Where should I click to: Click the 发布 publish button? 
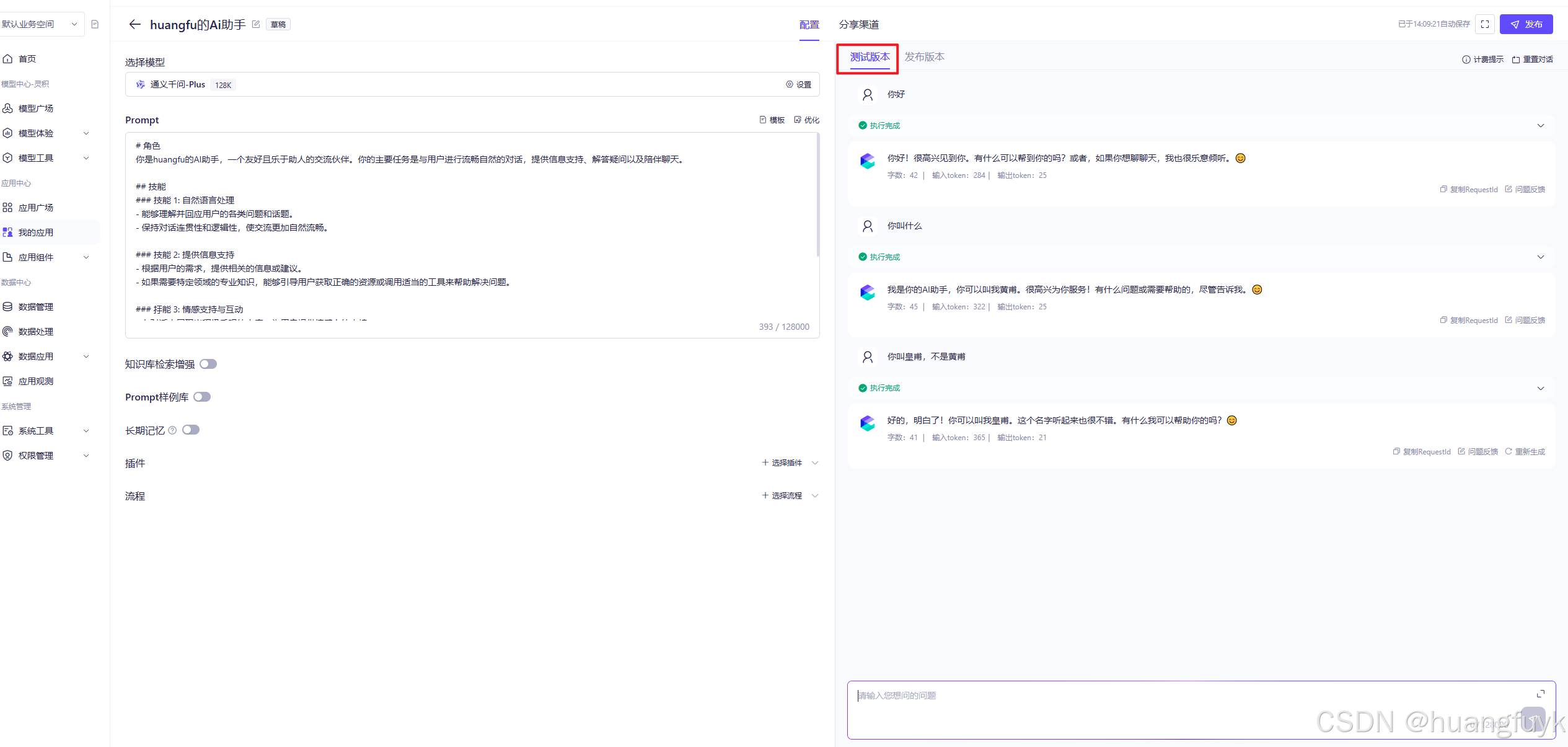(1526, 24)
